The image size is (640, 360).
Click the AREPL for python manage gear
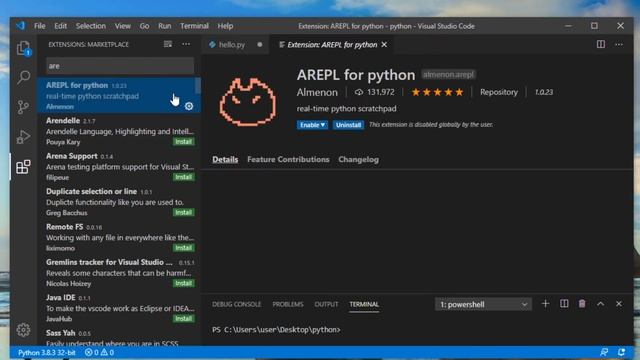tap(189, 106)
